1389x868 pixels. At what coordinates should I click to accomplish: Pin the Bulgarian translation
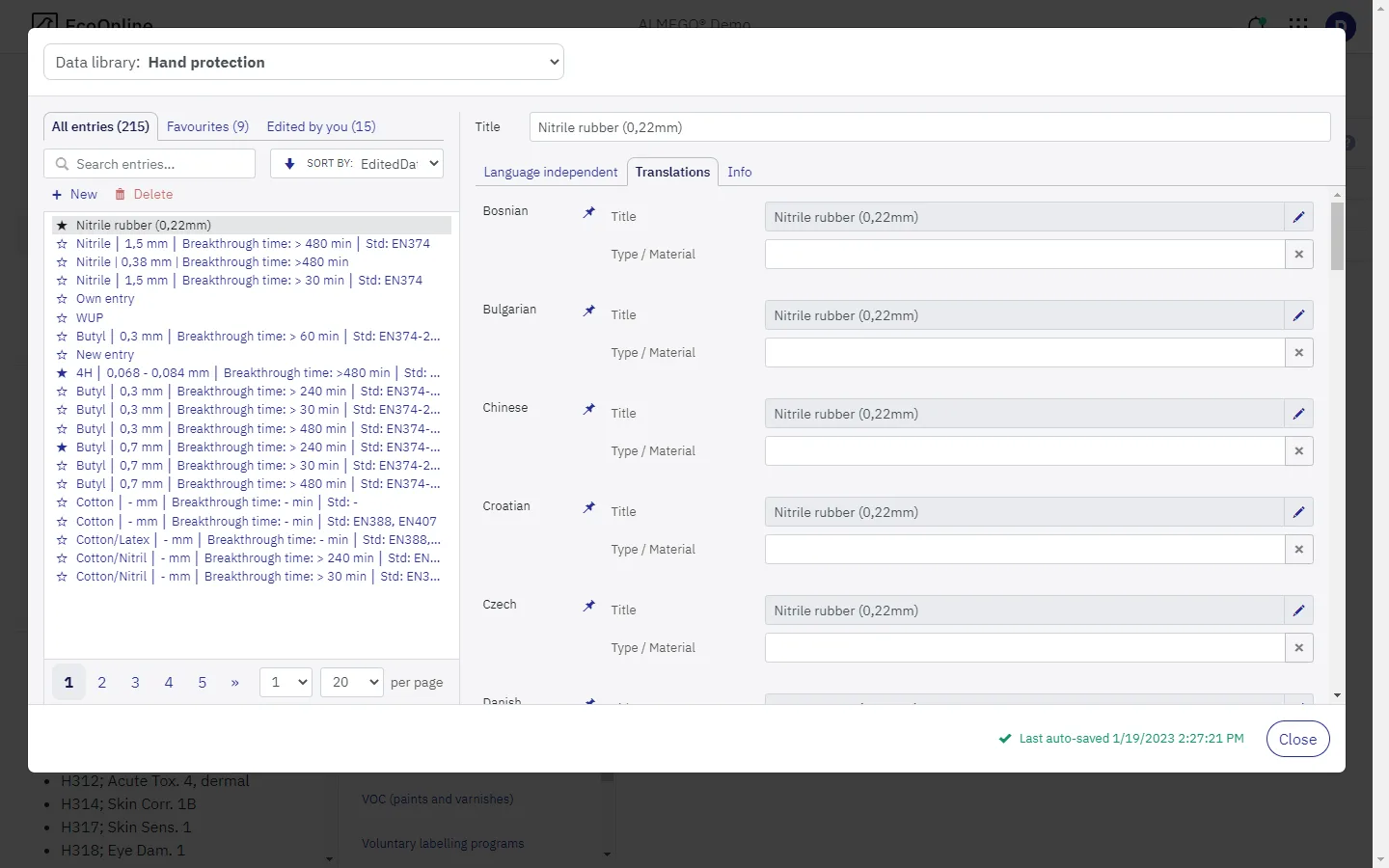(589, 311)
